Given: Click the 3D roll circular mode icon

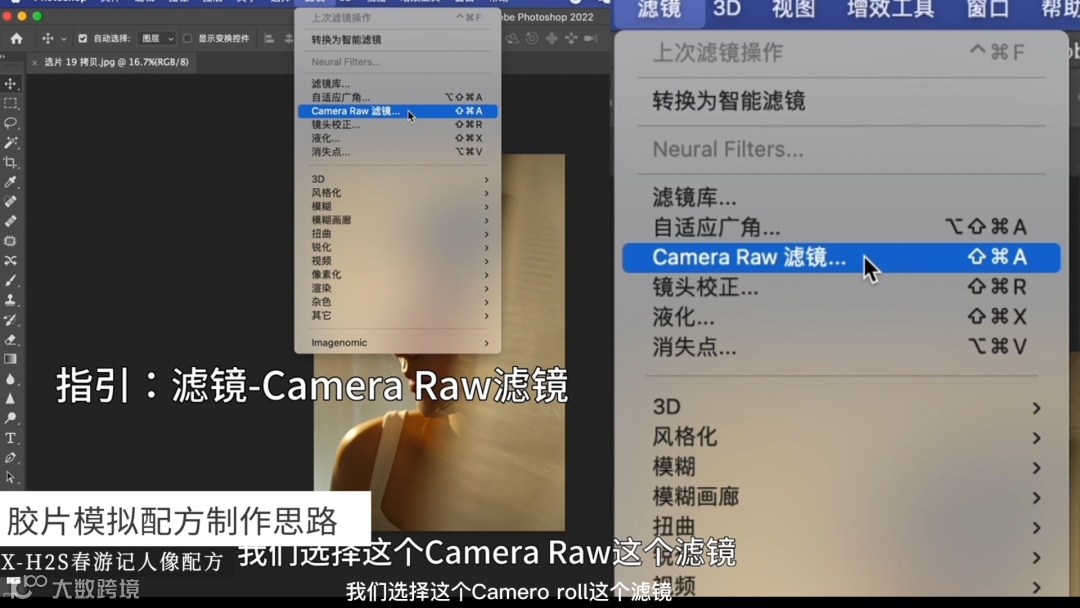Looking at the screenshot, I should [x=532, y=39].
